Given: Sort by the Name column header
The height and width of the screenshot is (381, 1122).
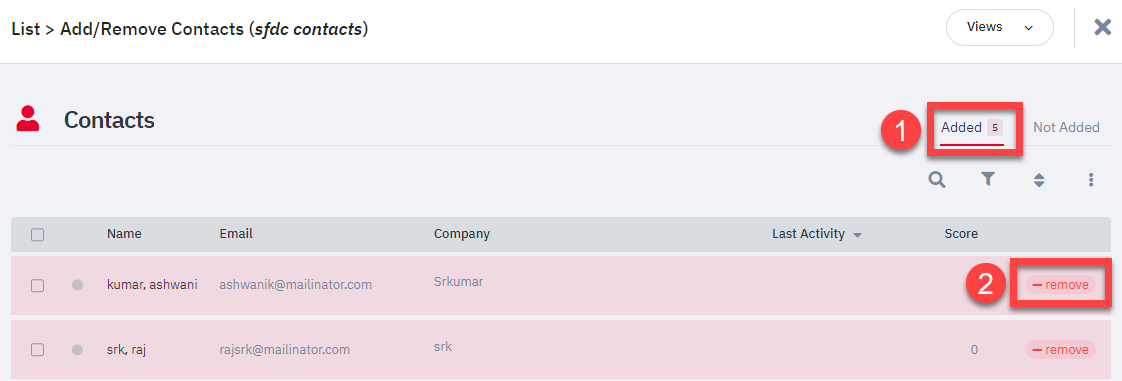Looking at the screenshot, I should click(x=125, y=233).
